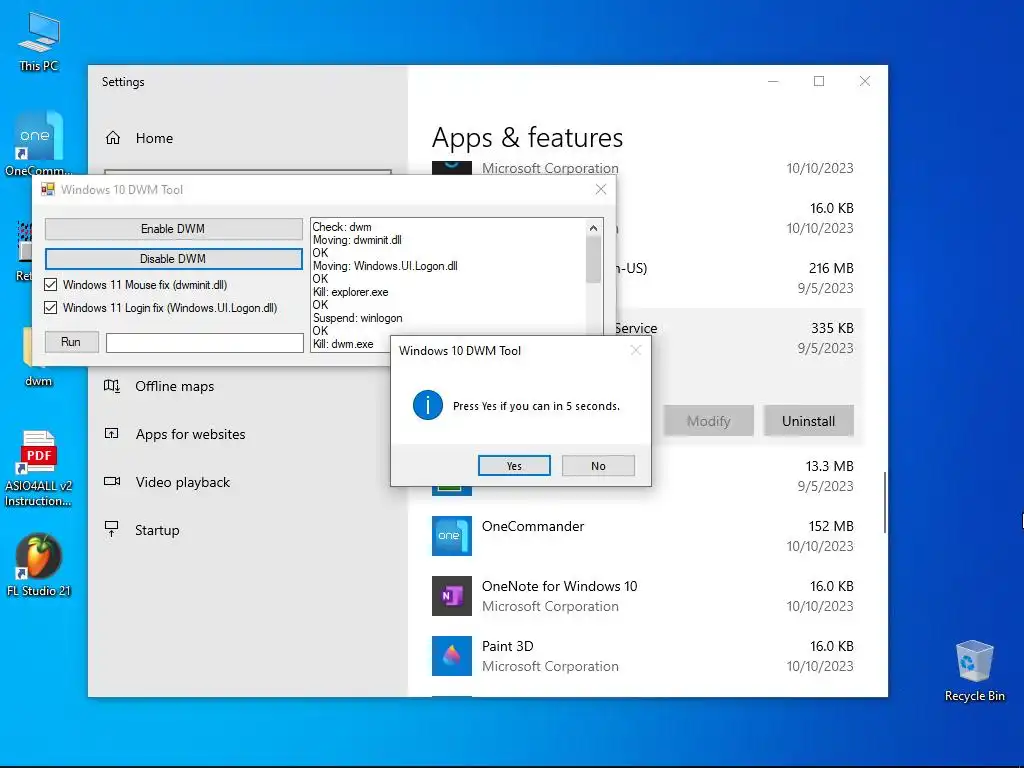Click No in the confirmation dialog
1024x768 pixels.
coord(598,466)
